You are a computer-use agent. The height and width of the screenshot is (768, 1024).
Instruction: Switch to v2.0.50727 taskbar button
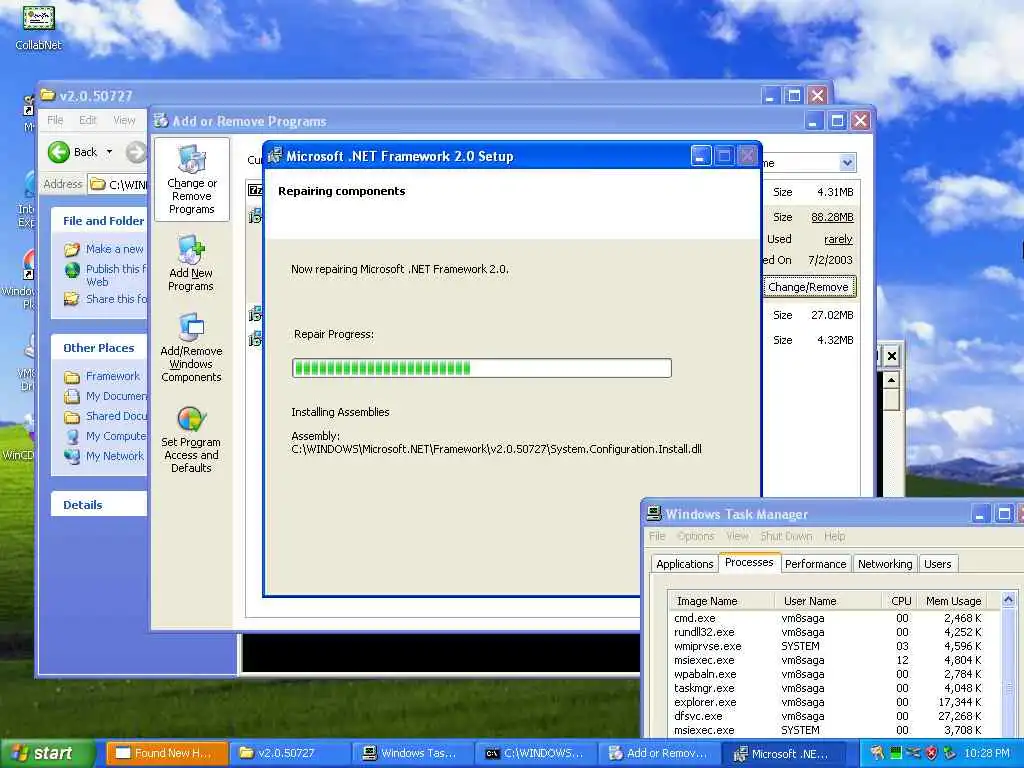pyautogui.click(x=290, y=753)
